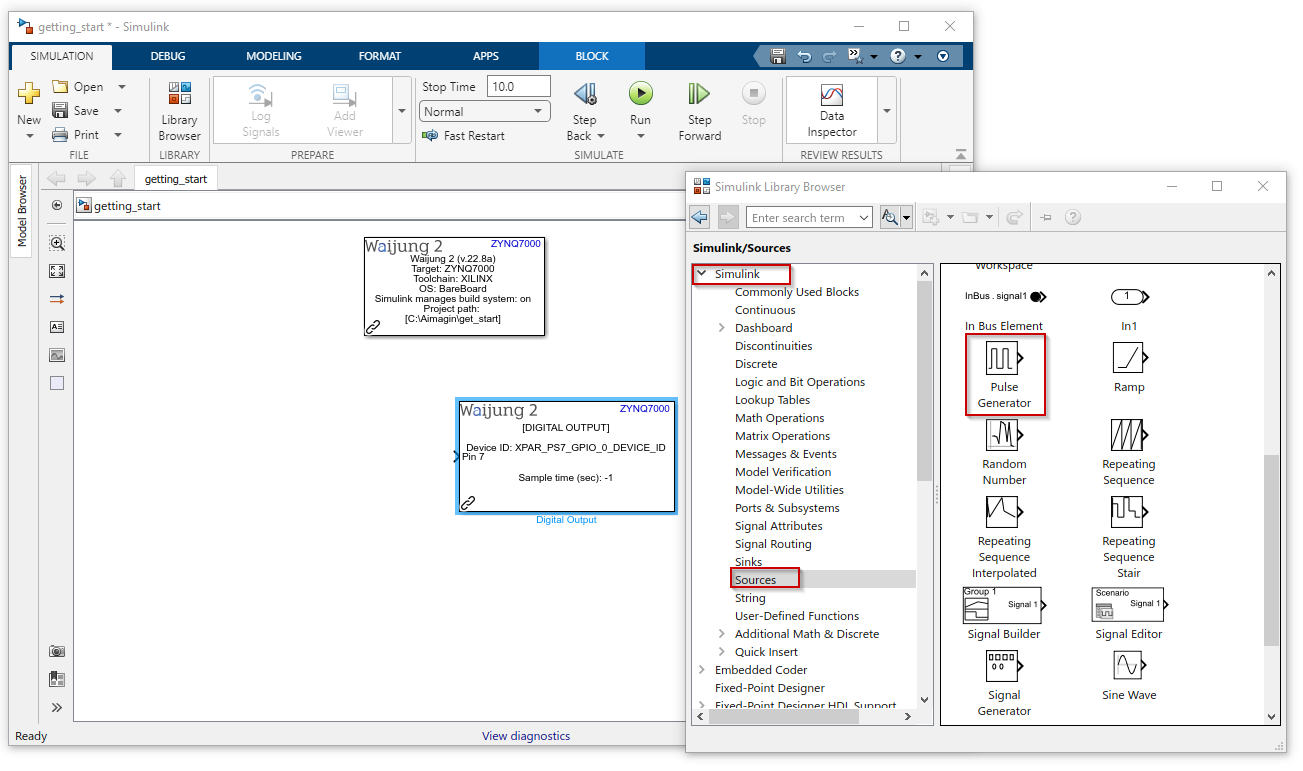Image resolution: width=1303 pixels, height=771 pixels.
Task: Click Fit to View icon in canvas palette
Action: click(x=57, y=271)
